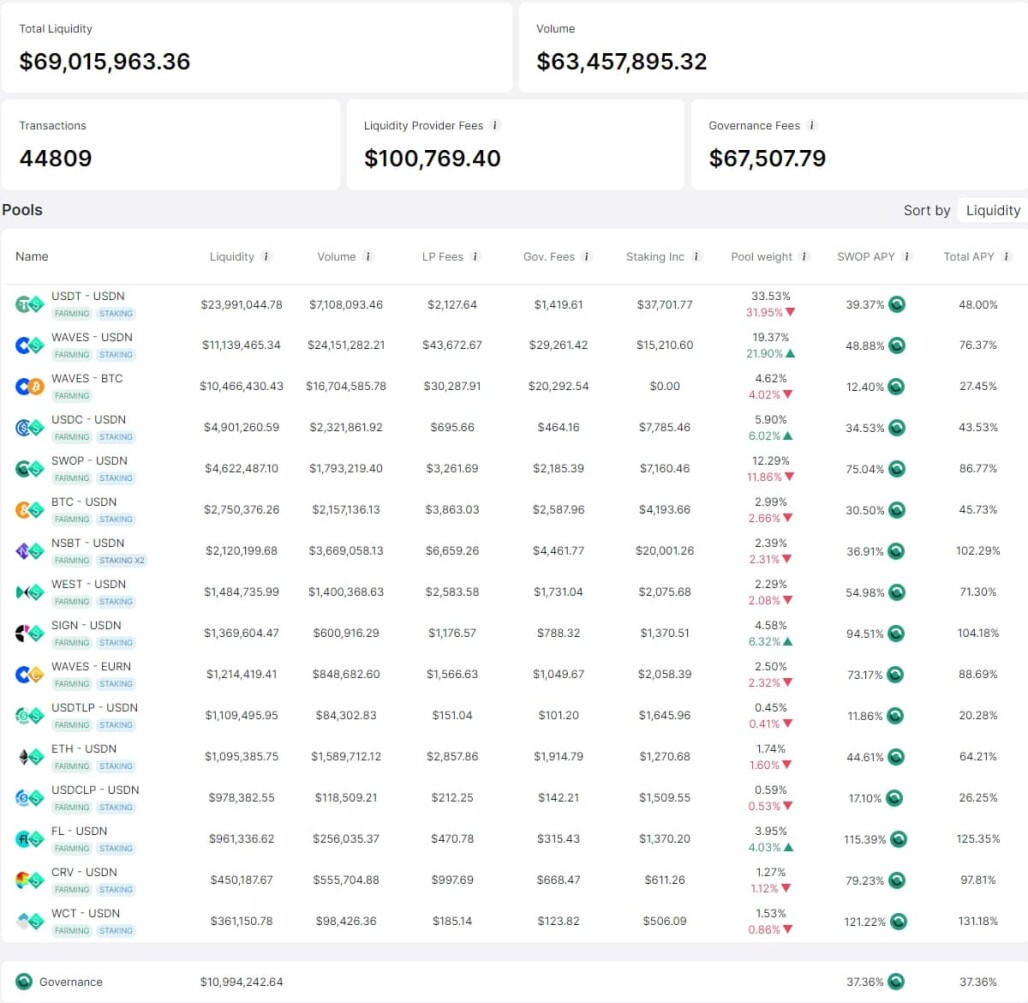Image resolution: width=1028 pixels, height=1003 pixels.
Task: Click FARMING tag under SIGN - USDN
Action: tap(71, 642)
